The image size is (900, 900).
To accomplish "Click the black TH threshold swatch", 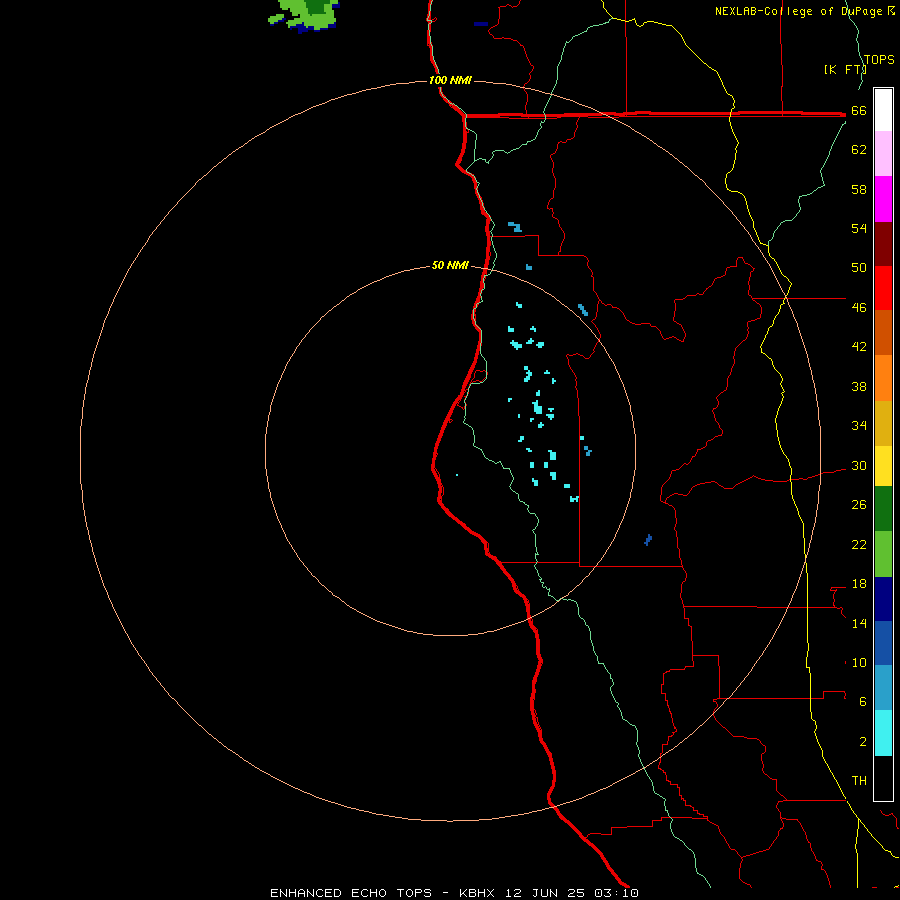I will [x=883, y=778].
